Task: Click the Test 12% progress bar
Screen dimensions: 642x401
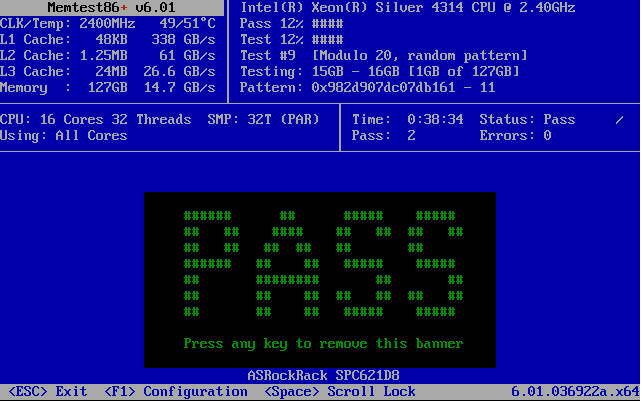Action: pos(327,40)
